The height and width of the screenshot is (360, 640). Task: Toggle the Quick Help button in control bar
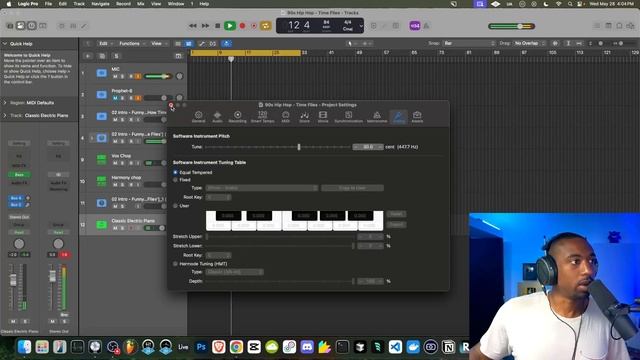coord(31,26)
